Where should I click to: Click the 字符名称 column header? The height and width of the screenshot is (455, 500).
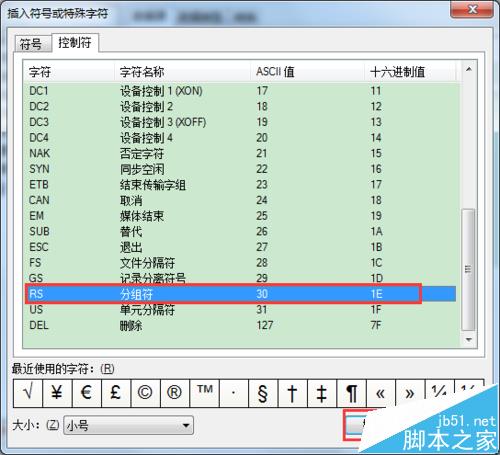coord(182,71)
